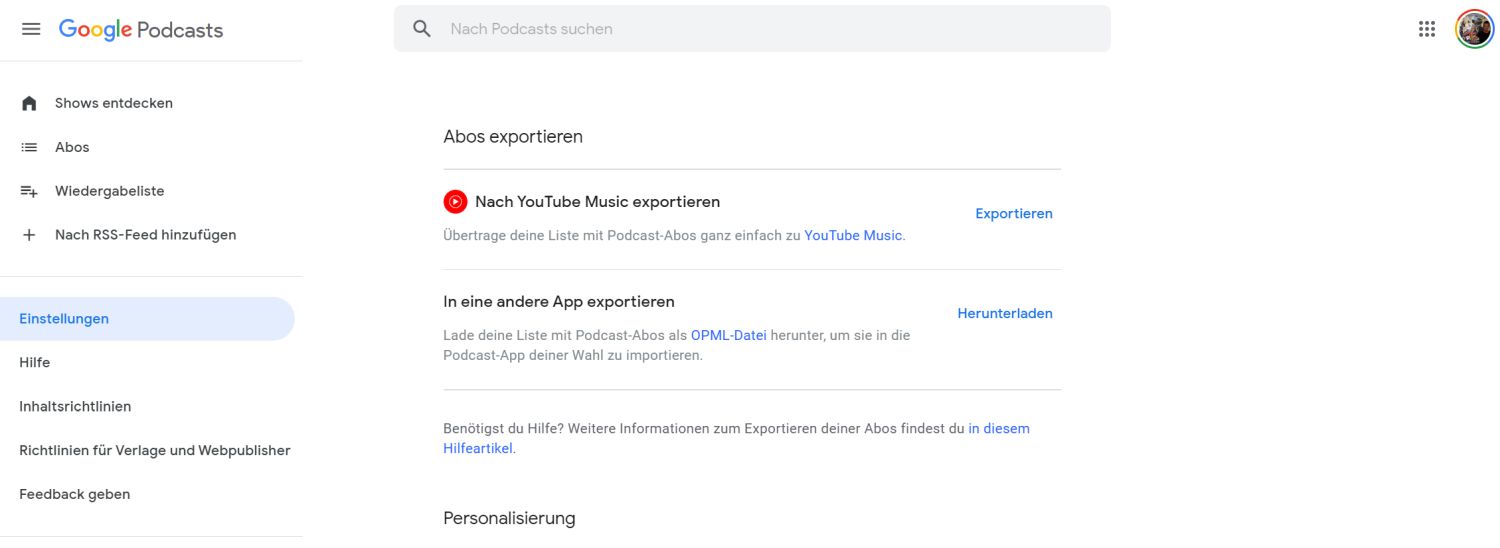Click the YouTube Music red icon
Viewport: 1500px width, 548px height.
point(455,202)
